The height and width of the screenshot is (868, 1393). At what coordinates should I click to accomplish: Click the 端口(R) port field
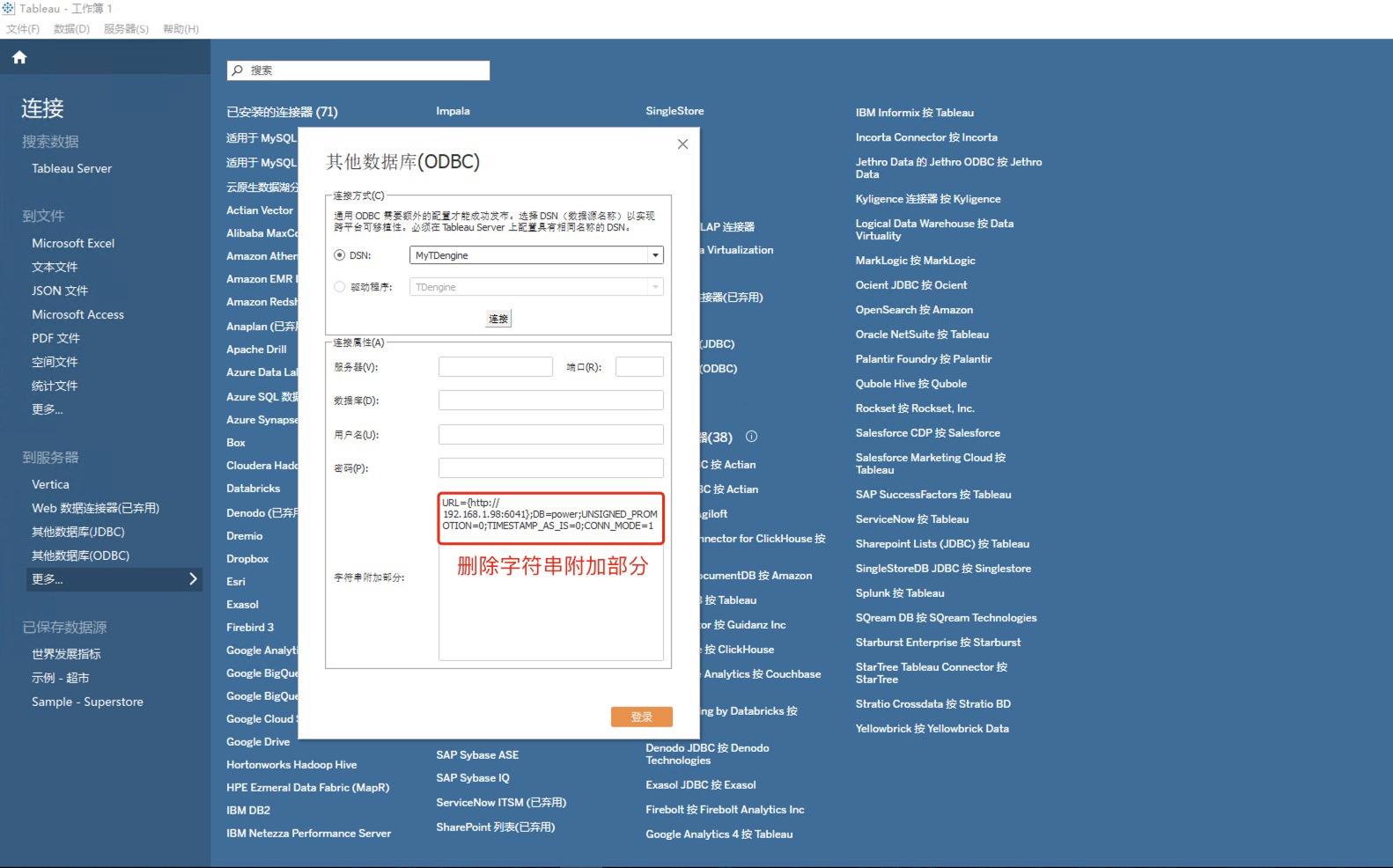coord(638,367)
